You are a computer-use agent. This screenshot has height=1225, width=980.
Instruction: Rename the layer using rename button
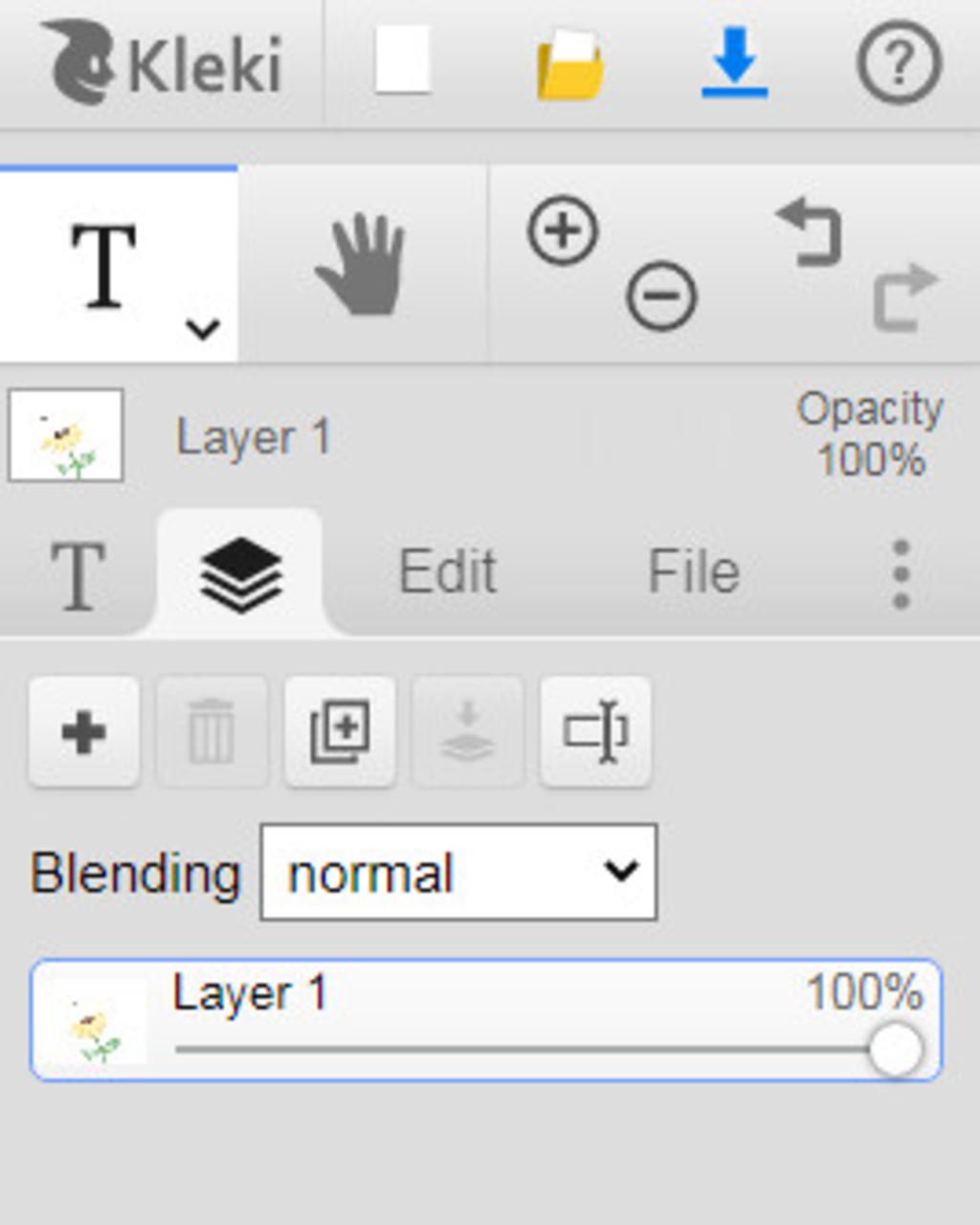(595, 732)
